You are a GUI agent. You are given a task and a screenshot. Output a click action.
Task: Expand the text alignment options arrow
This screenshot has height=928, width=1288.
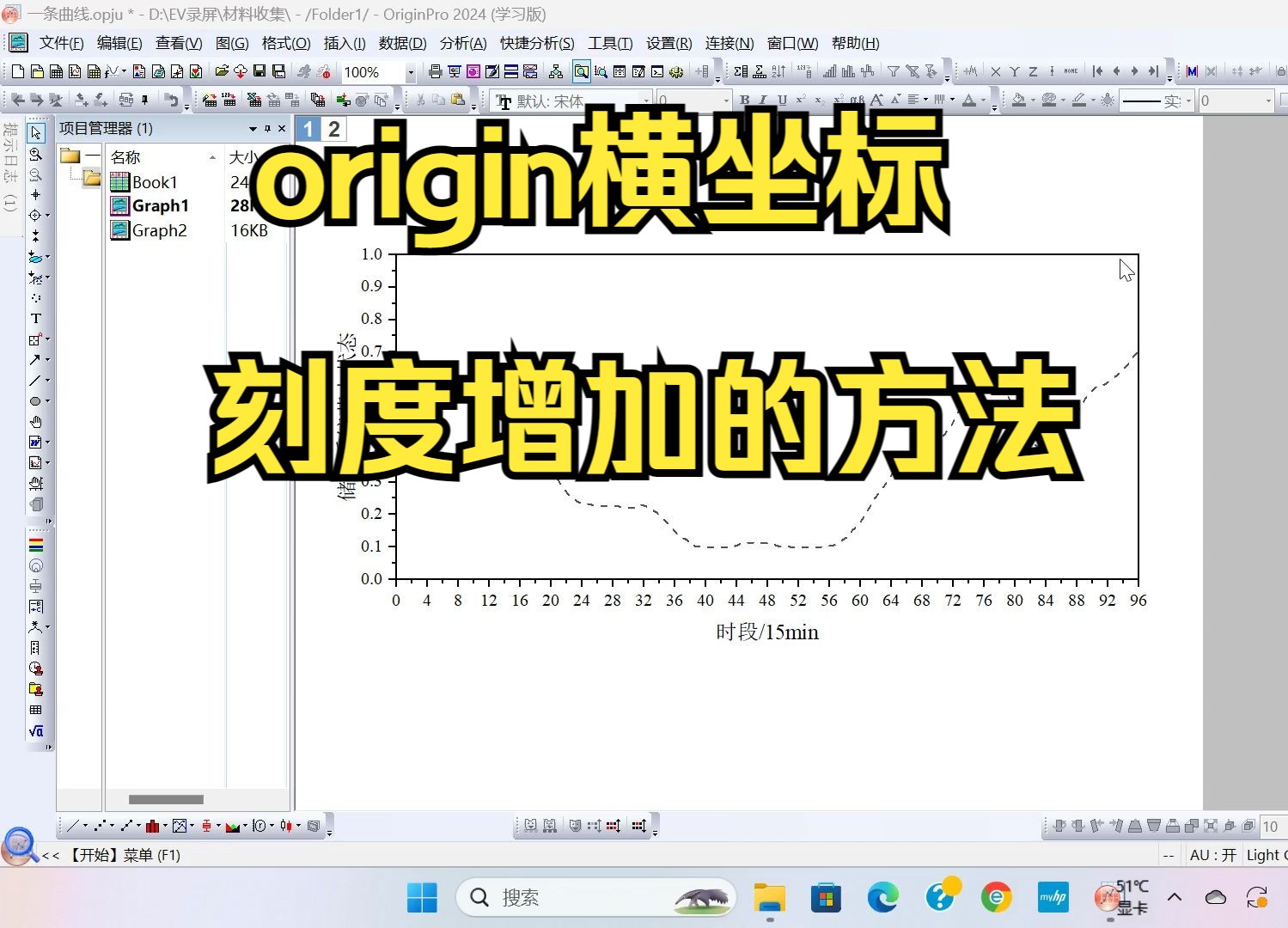(925, 101)
